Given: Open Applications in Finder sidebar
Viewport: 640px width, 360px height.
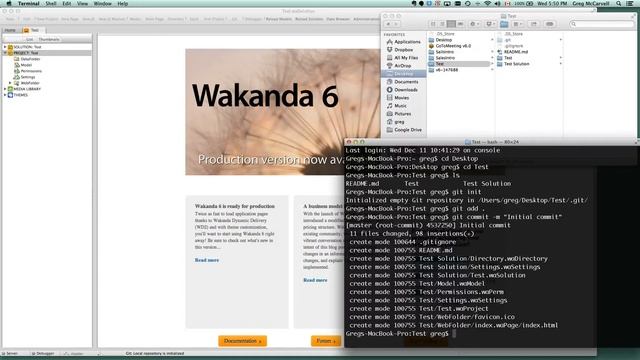Looking at the screenshot, I should coord(404,42).
